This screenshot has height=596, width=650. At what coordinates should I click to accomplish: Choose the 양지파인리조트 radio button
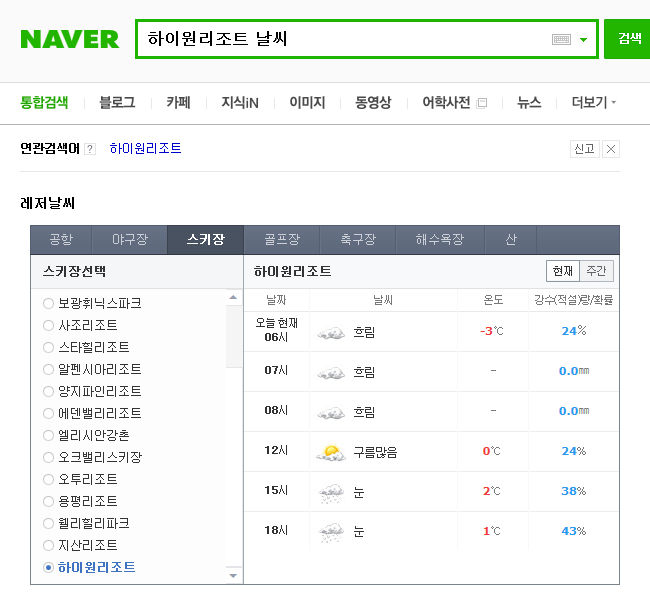[49, 392]
